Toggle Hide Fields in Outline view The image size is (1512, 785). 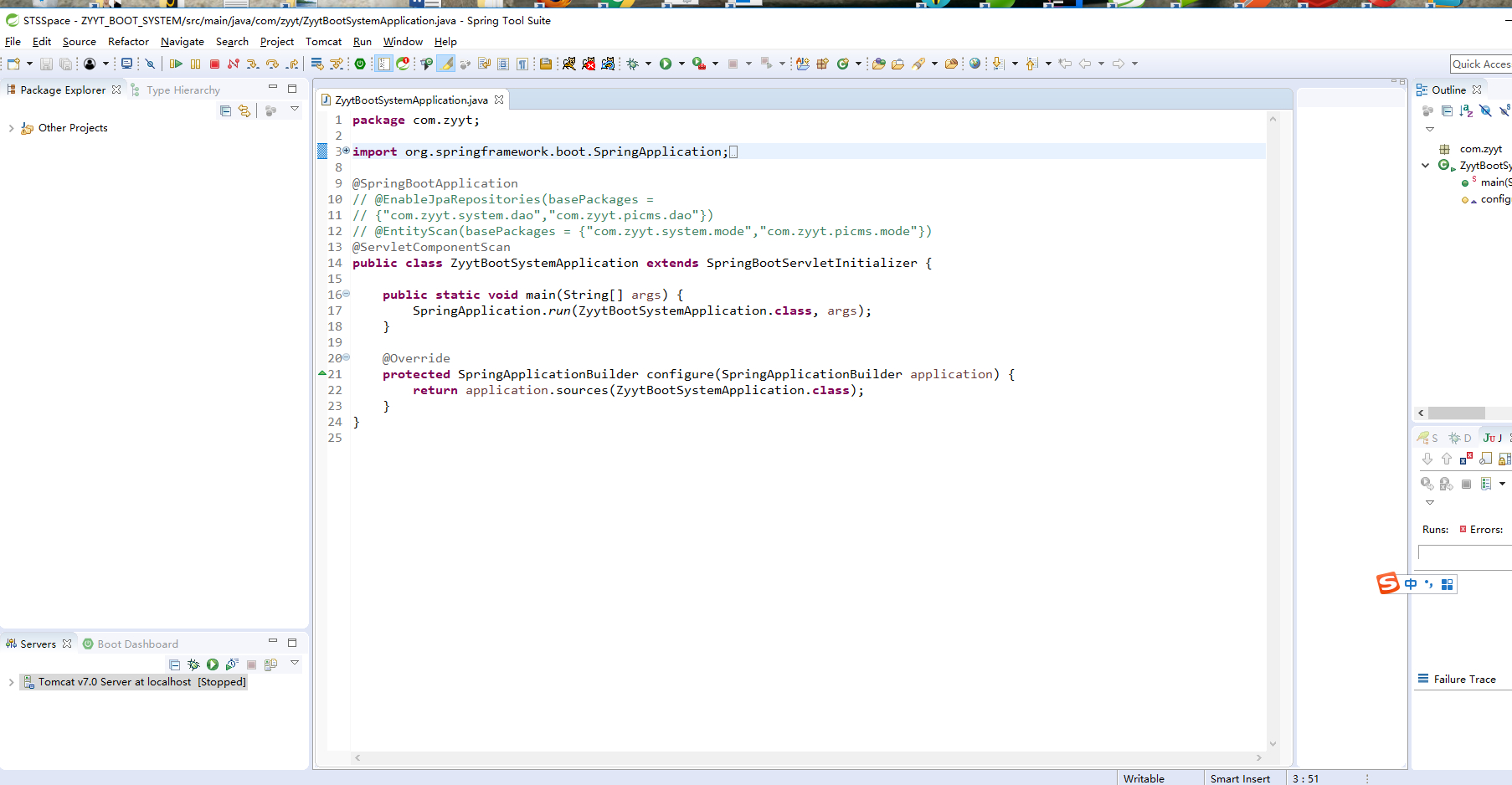coord(1485,110)
